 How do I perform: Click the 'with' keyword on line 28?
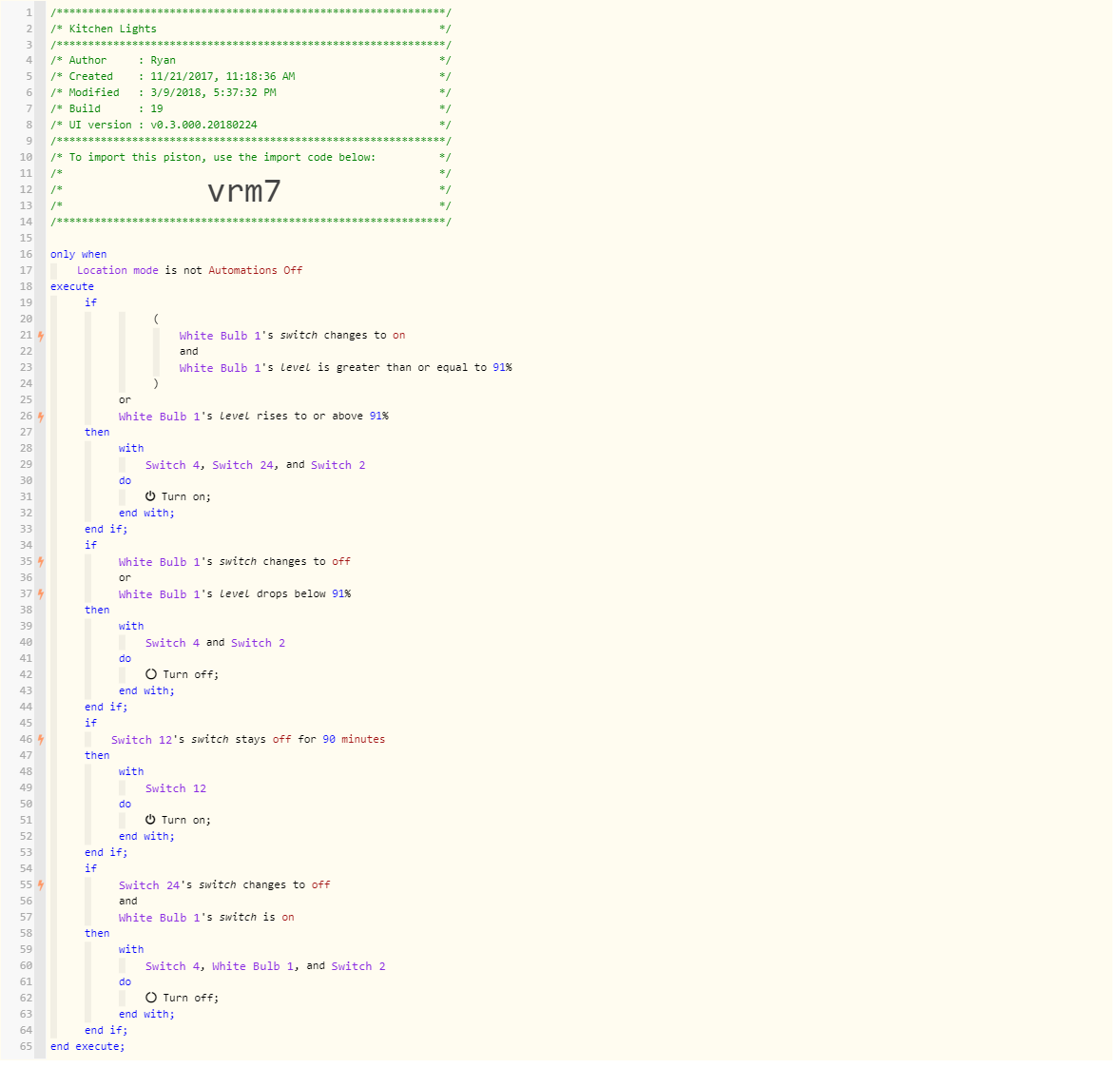(x=131, y=449)
